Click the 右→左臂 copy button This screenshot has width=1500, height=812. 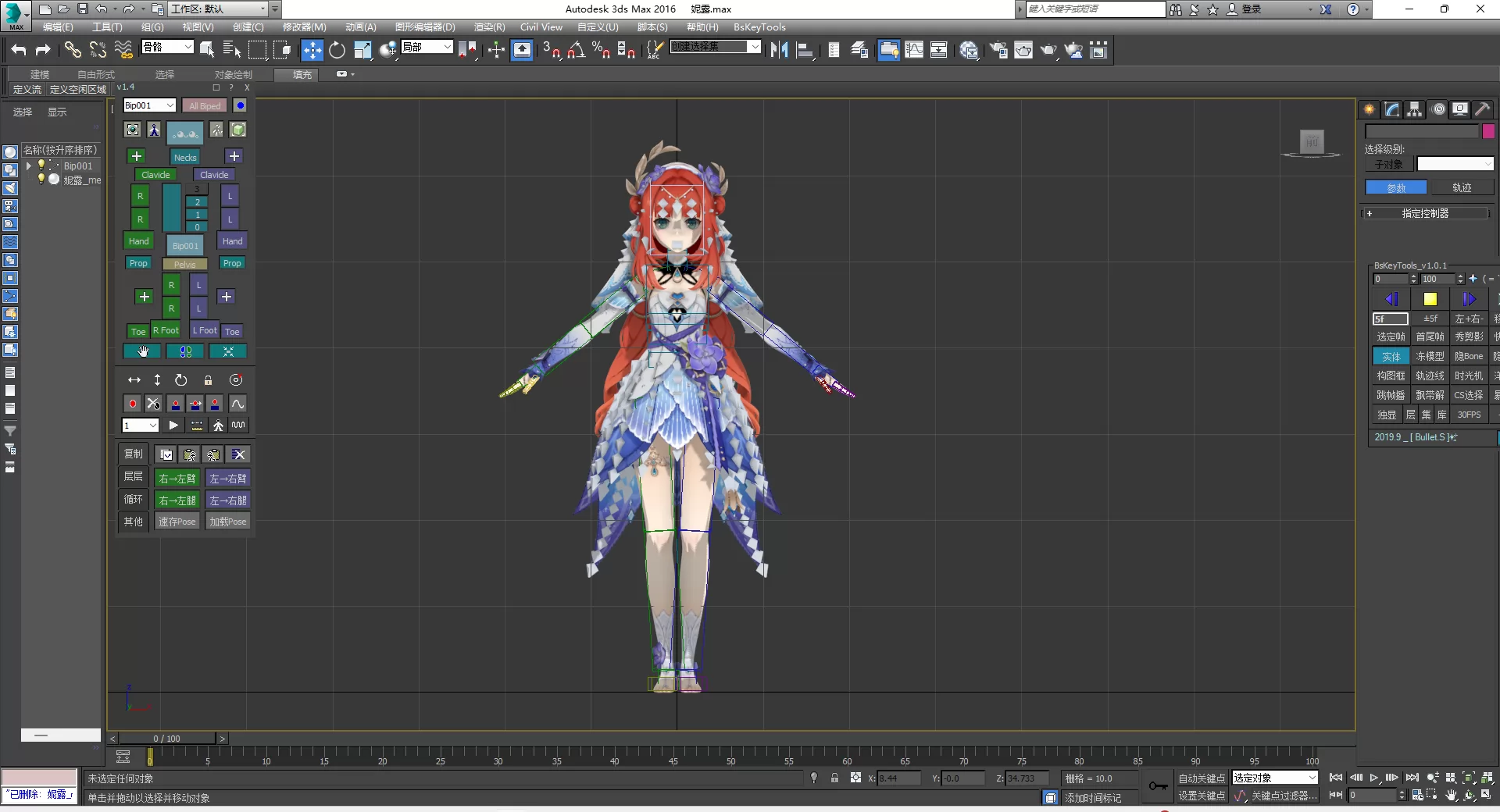[177, 479]
